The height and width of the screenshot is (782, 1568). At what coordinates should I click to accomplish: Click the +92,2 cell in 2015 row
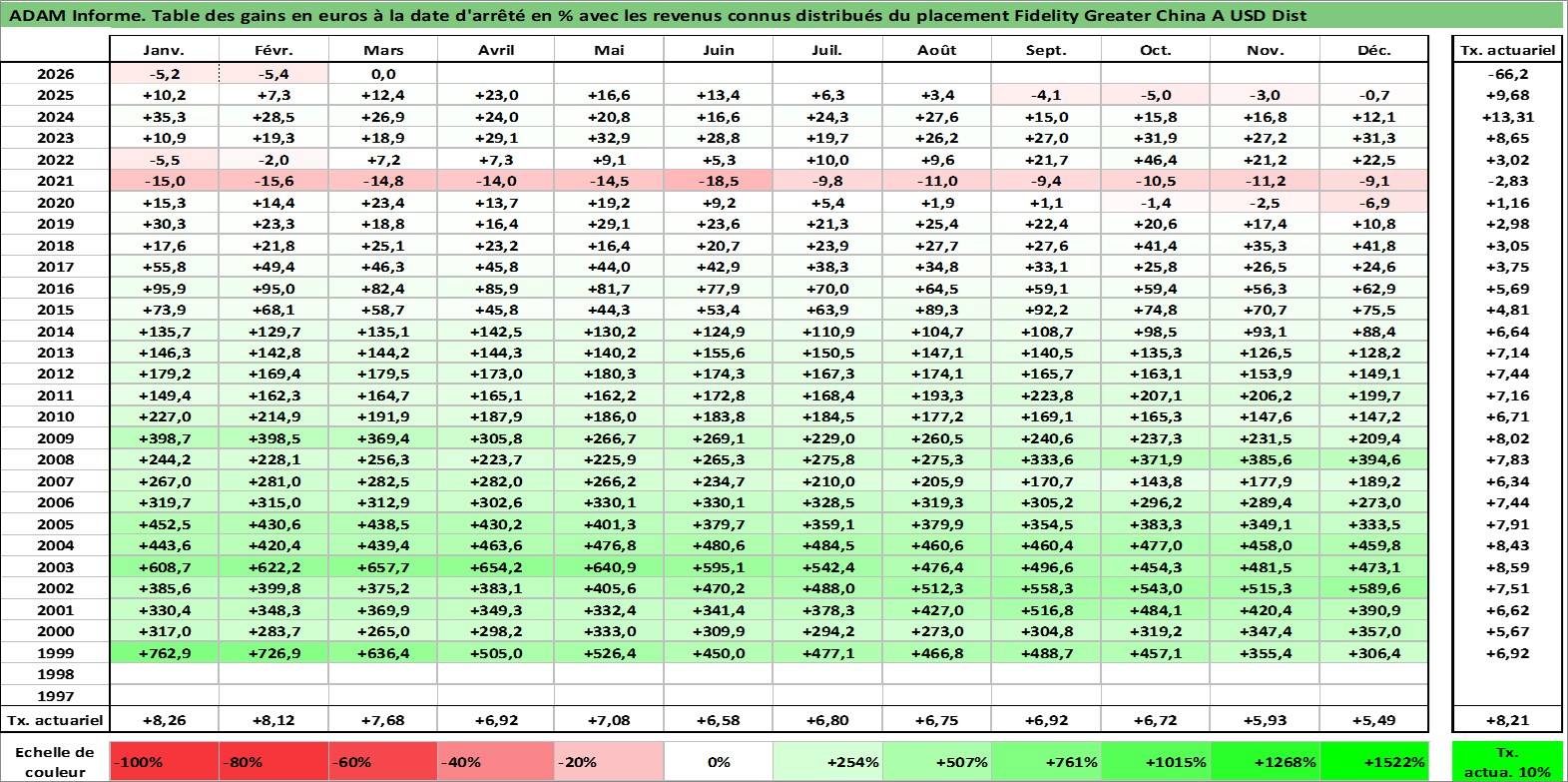tap(1046, 310)
